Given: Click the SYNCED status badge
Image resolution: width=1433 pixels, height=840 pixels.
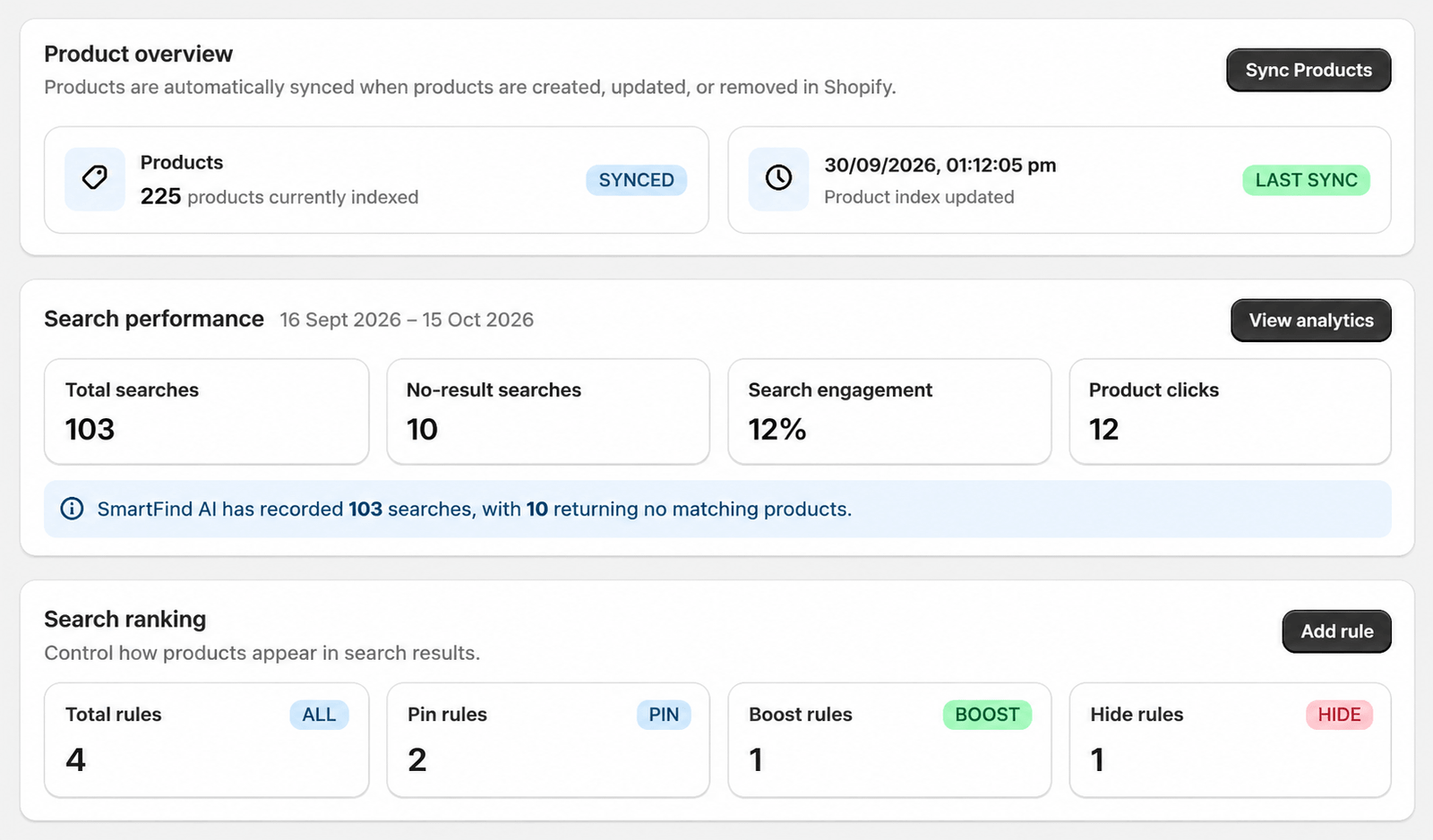Looking at the screenshot, I should tap(637, 180).
